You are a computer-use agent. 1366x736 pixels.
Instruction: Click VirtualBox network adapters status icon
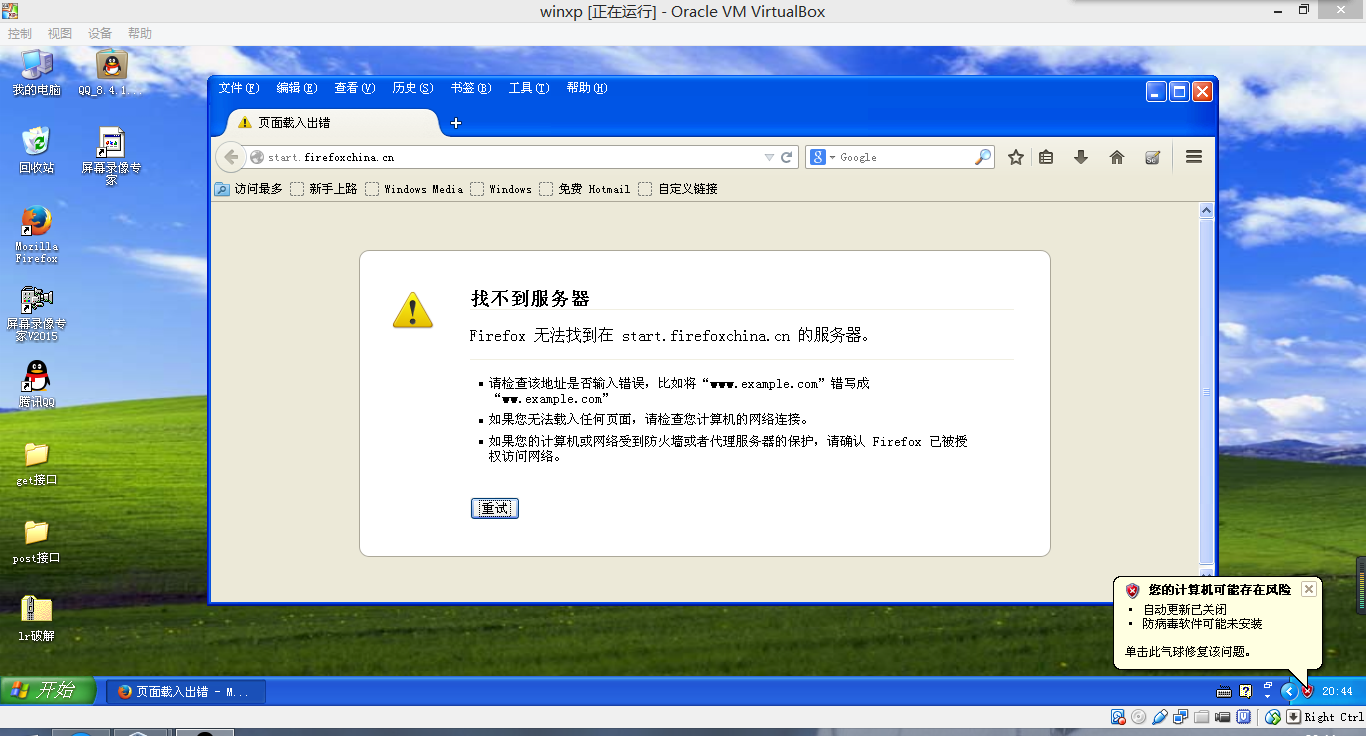point(1181,717)
